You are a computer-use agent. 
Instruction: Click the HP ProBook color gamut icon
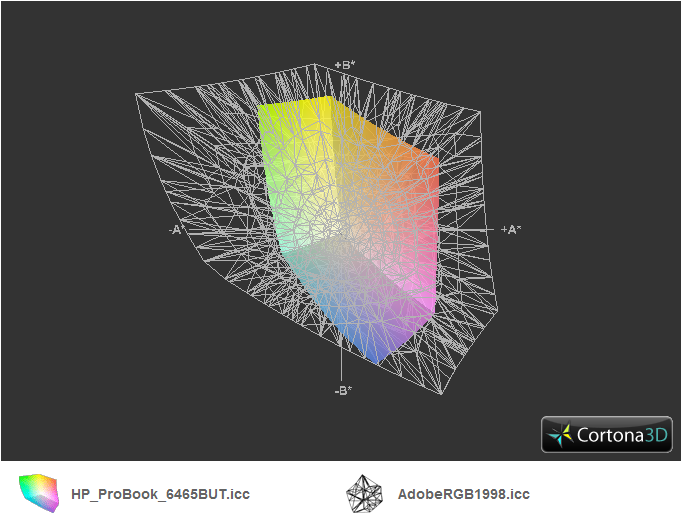pos(39,493)
